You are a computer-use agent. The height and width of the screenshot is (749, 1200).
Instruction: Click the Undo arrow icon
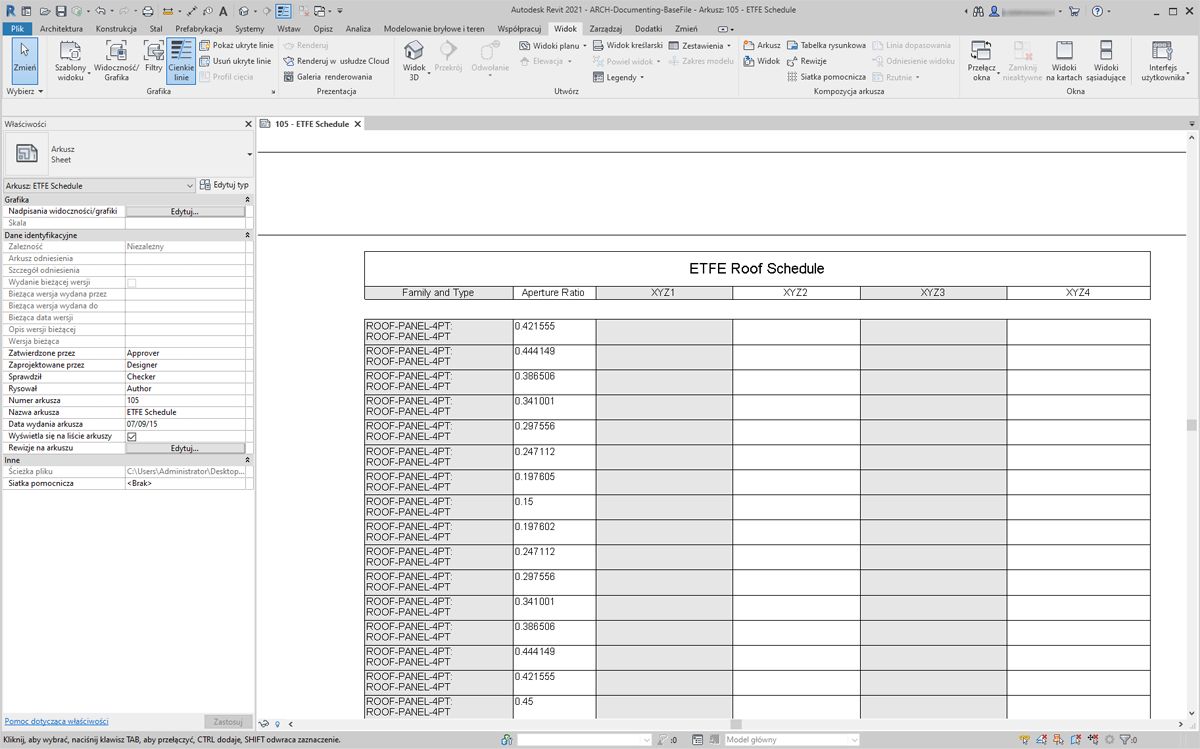point(99,11)
